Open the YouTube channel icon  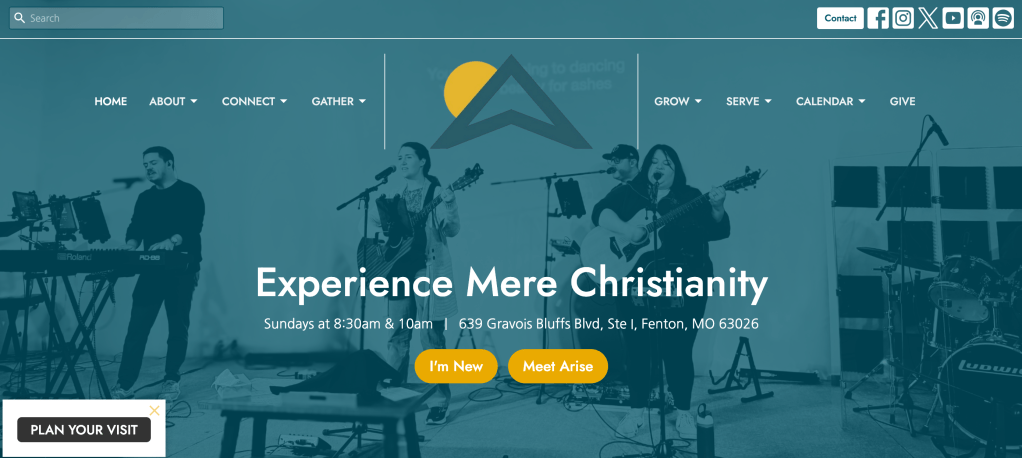[x=953, y=18]
